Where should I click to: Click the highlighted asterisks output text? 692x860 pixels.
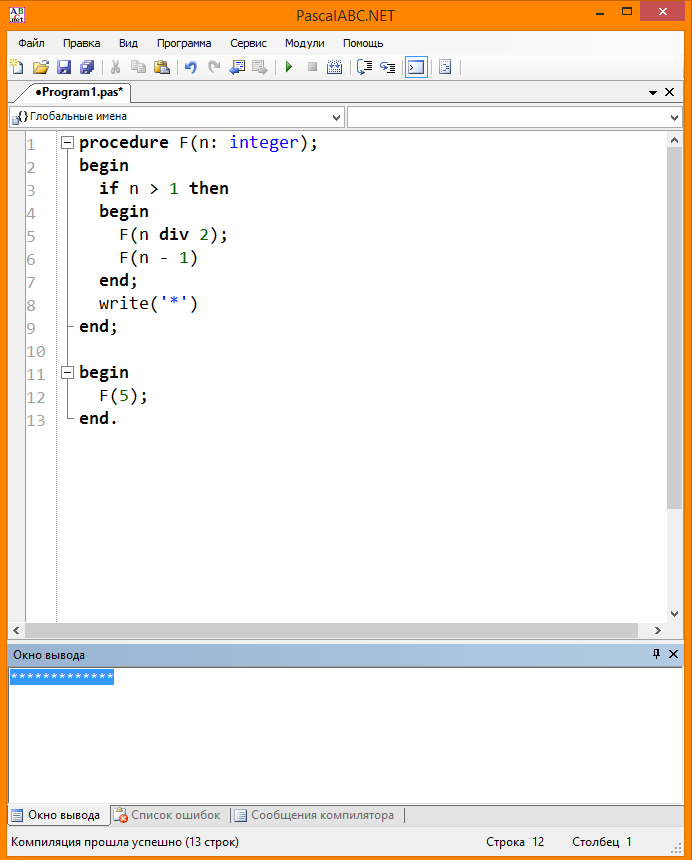62,677
